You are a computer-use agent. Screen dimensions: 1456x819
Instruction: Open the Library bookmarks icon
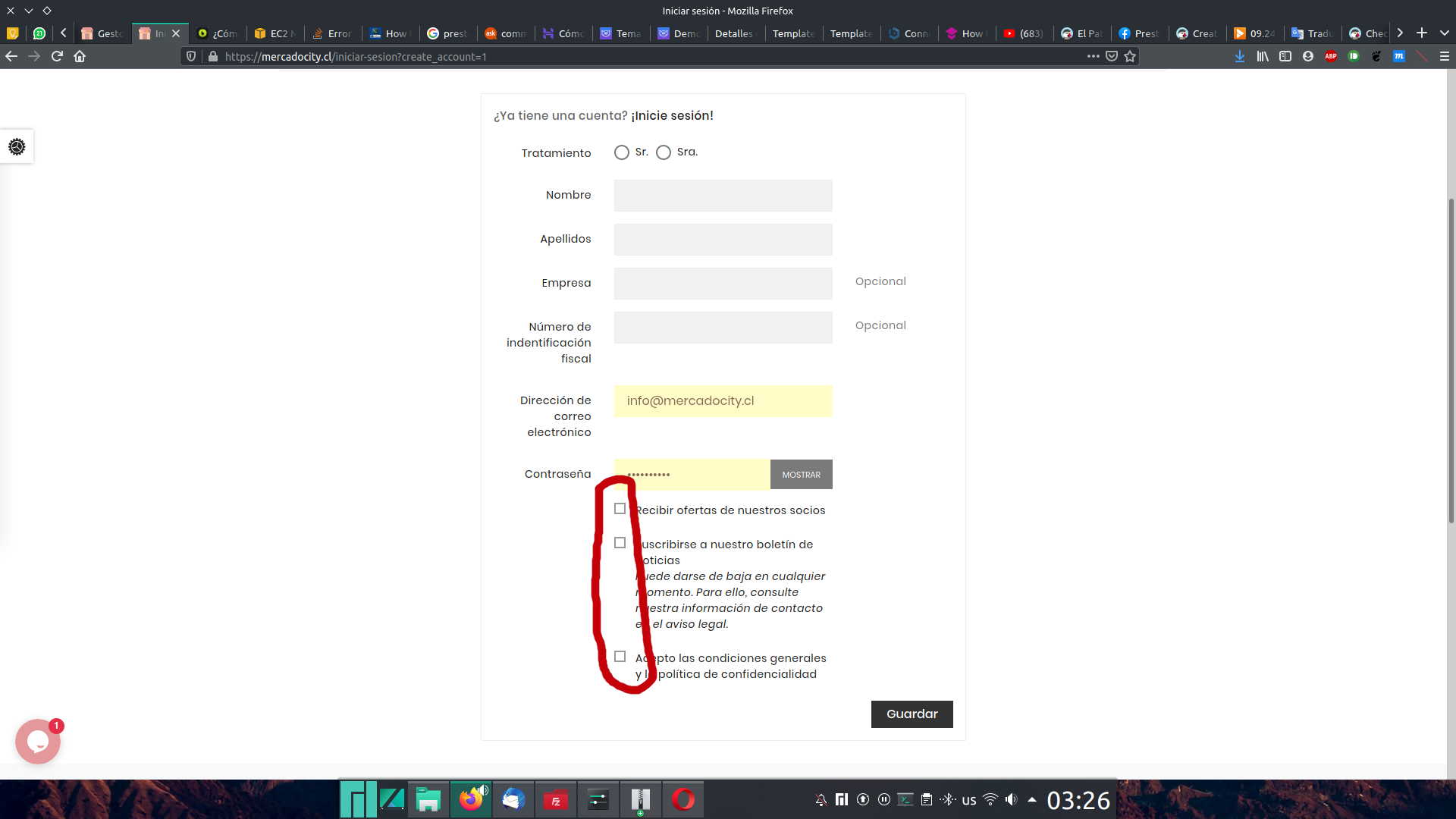click(1263, 56)
